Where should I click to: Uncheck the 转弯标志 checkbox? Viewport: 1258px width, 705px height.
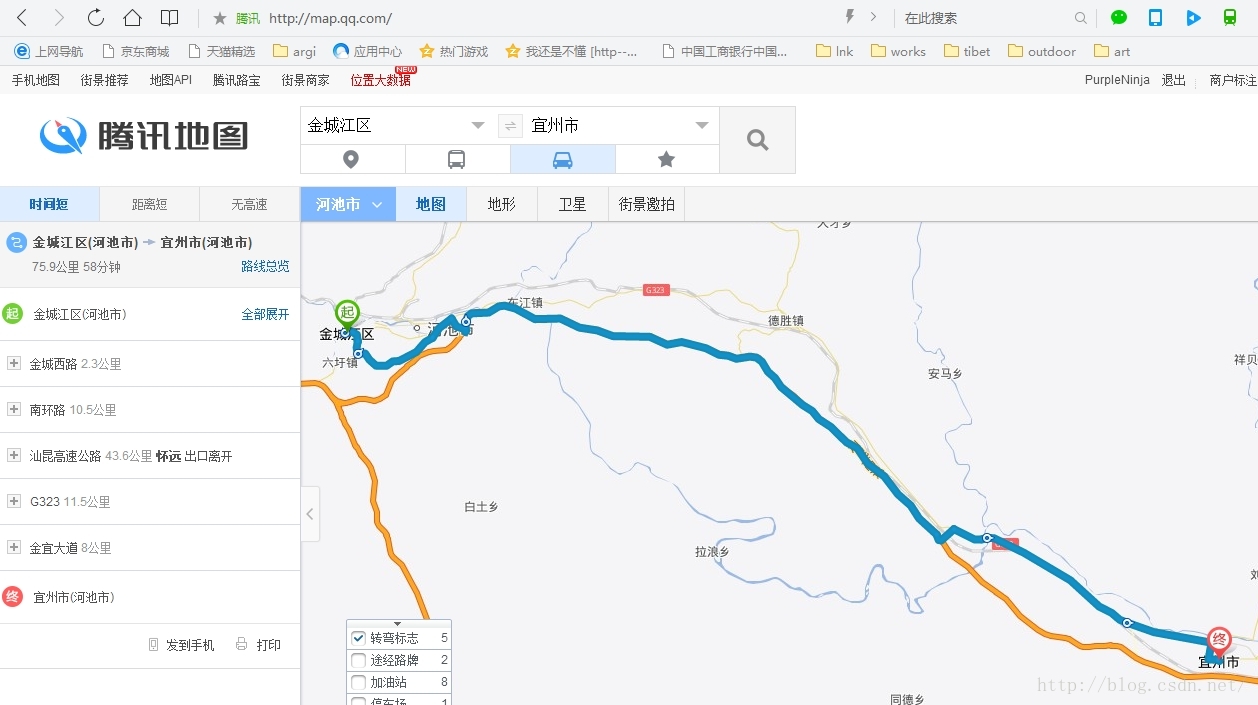[358, 638]
